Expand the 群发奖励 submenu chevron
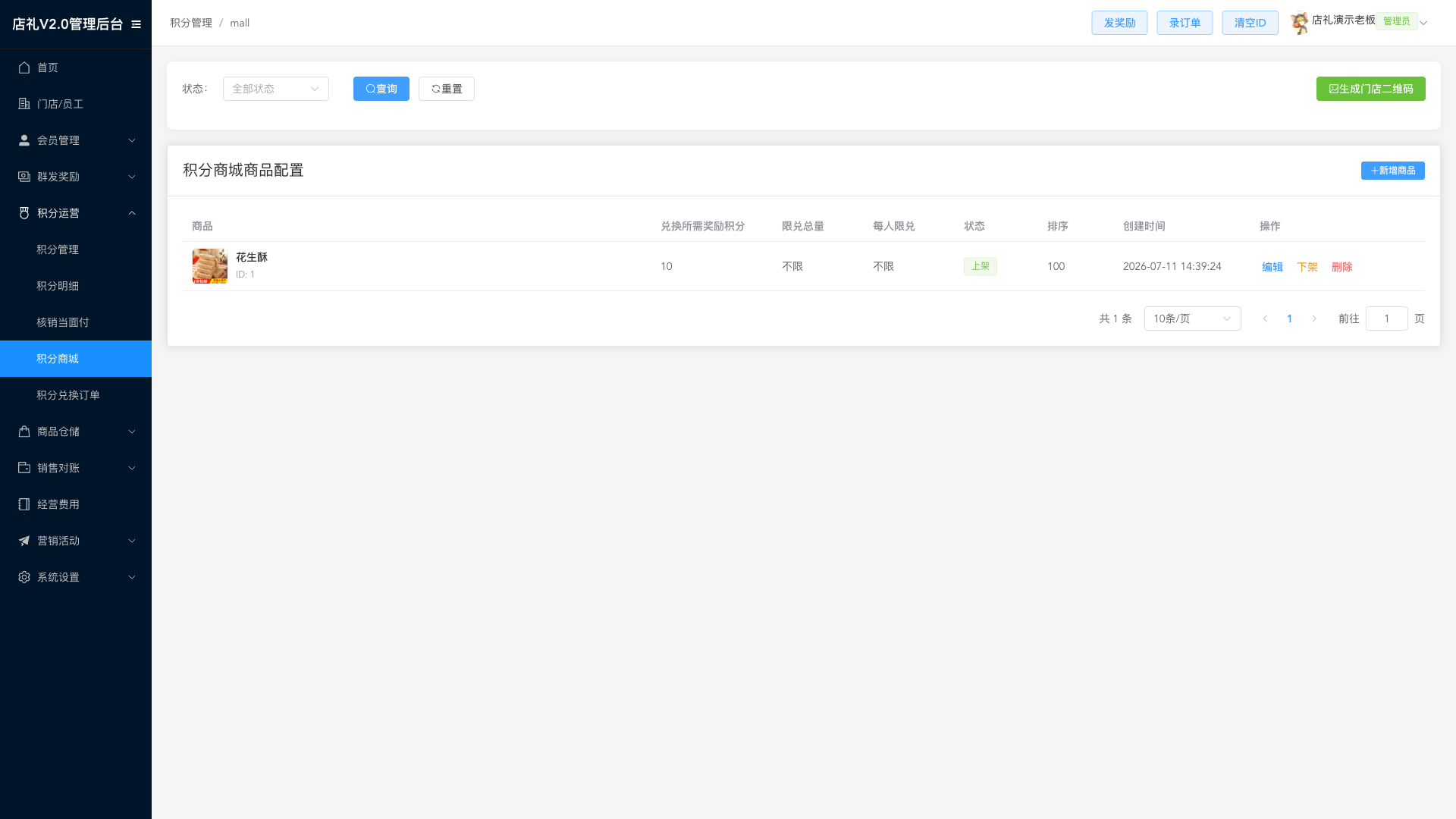The height and width of the screenshot is (819, 1456). (x=132, y=177)
